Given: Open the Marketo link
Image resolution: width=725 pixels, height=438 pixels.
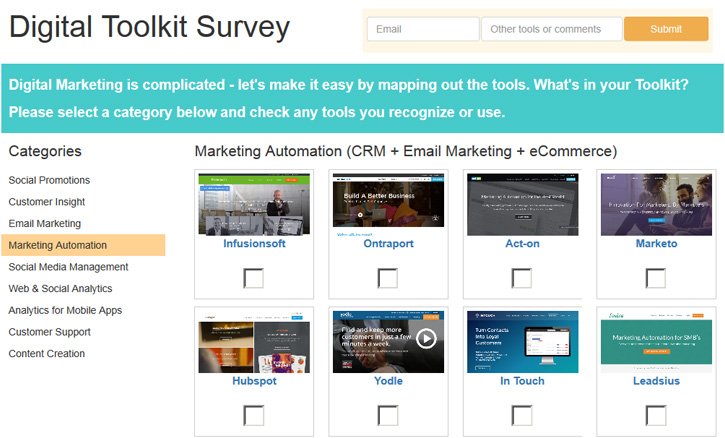Looking at the screenshot, I should coord(657,243).
